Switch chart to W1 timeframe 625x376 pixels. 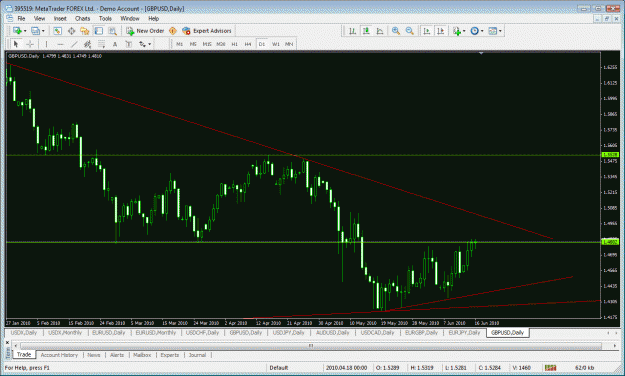tap(275, 44)
